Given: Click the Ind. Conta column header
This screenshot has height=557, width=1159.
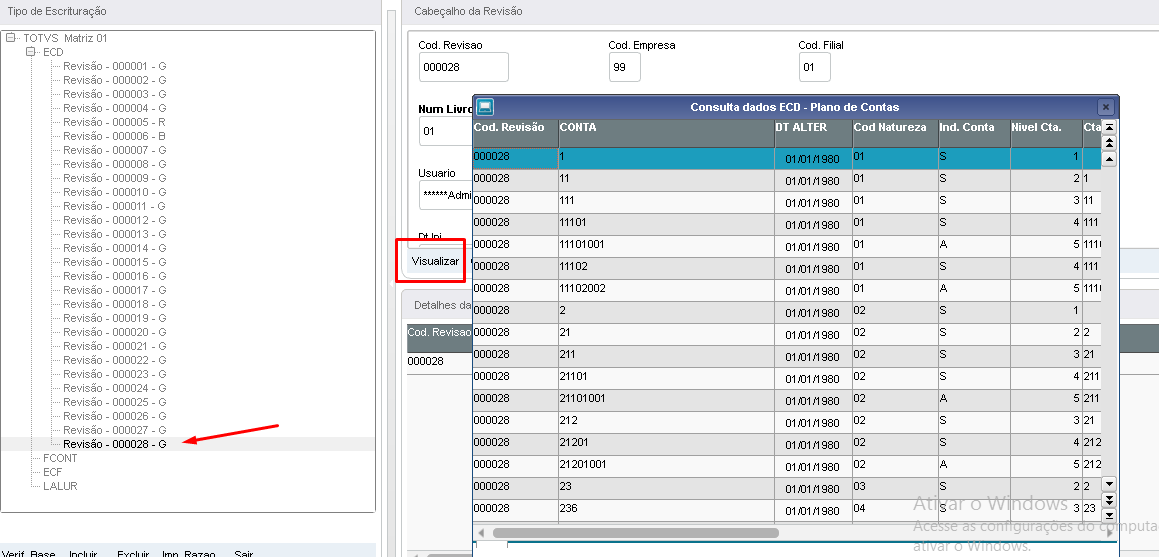Looking at the screenshot, I should [x=974, y=133].
